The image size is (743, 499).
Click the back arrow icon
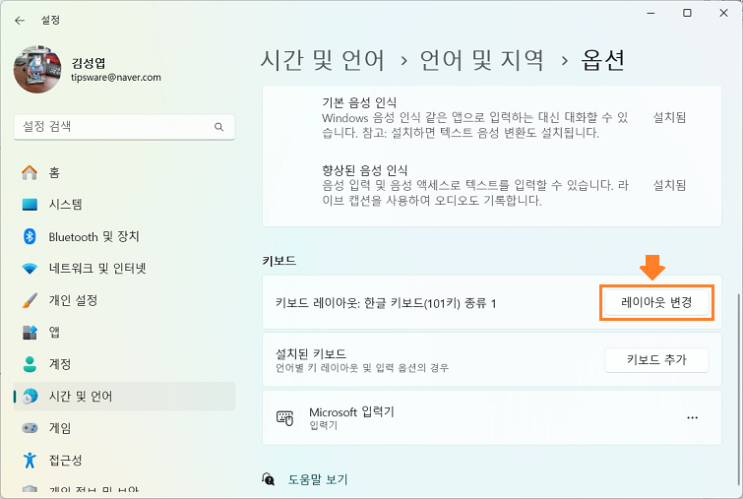(19, 20)
